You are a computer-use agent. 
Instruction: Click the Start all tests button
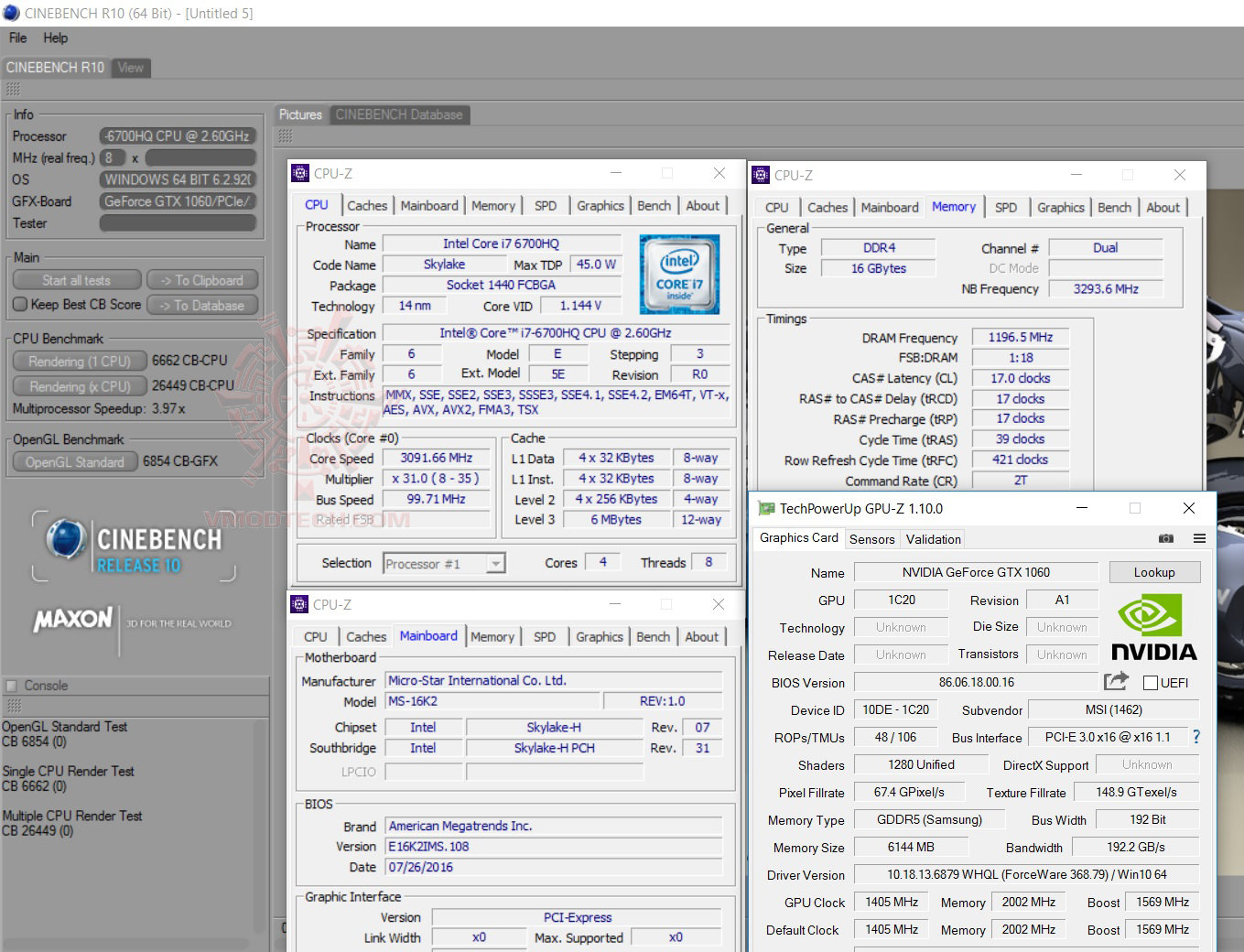[77, 281]
